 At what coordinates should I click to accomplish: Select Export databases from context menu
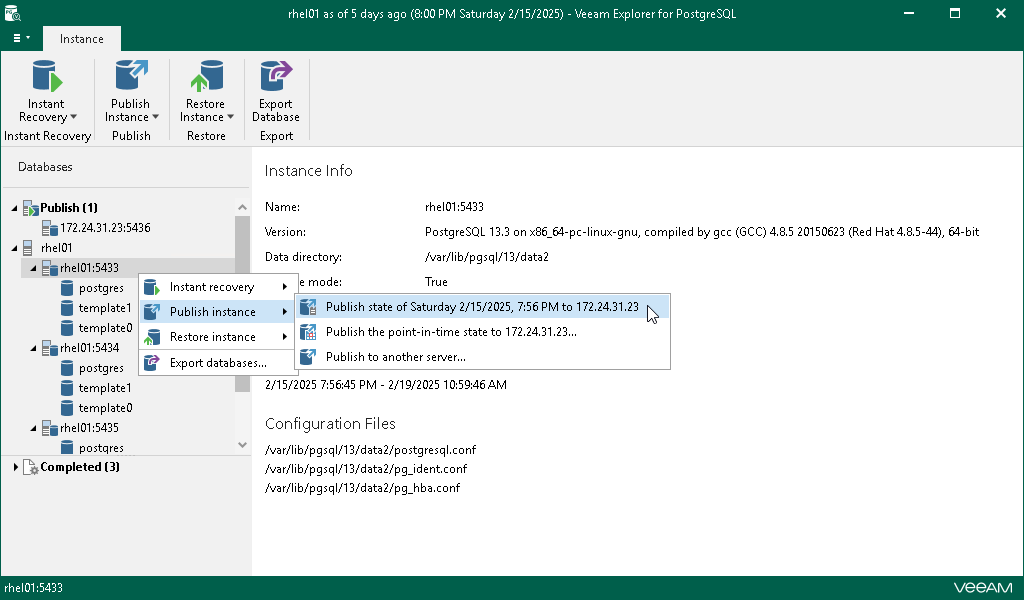(218, 363)
